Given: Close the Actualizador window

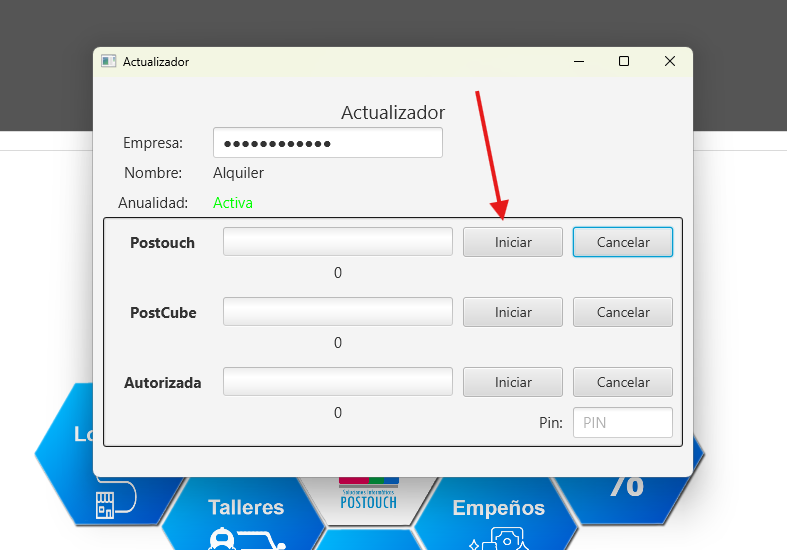Looking at the screenshot, I should tap(670, 61).
